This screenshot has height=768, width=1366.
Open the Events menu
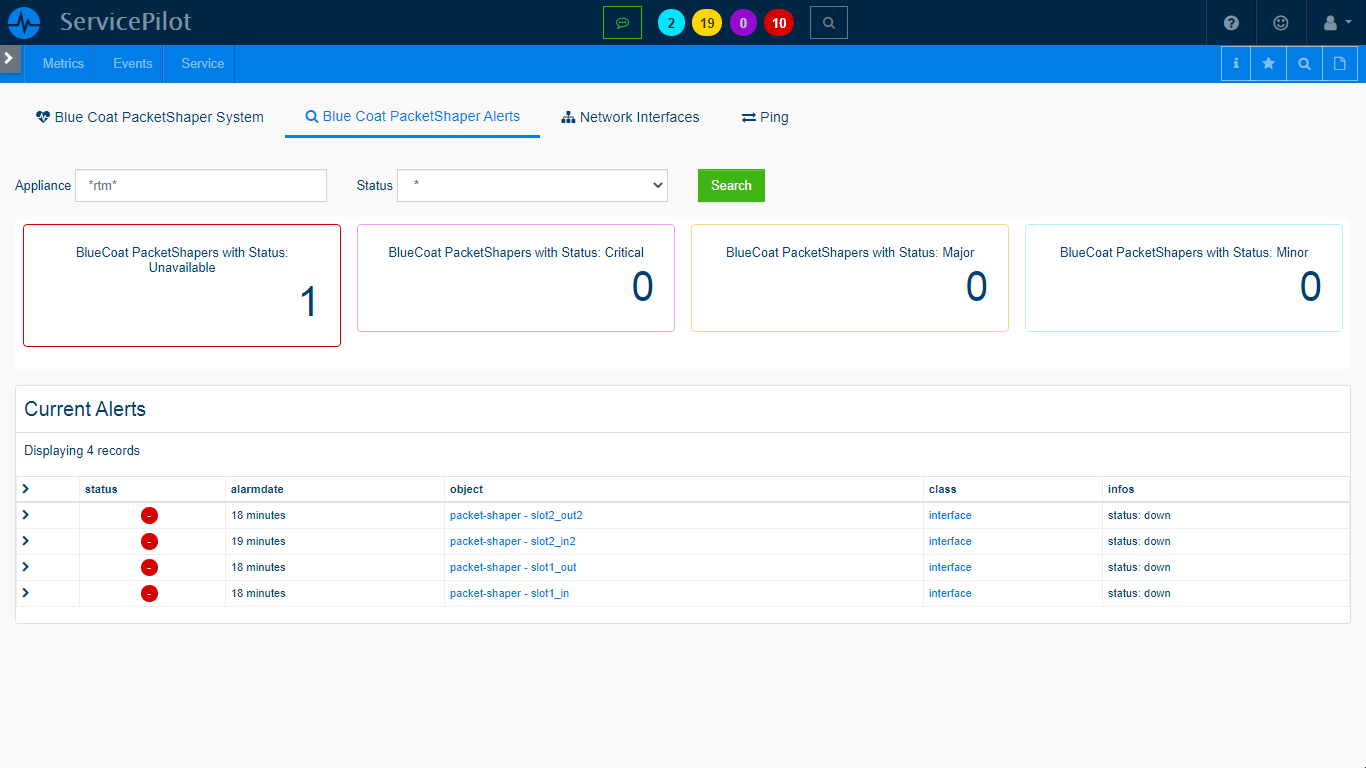coord(132,64)
